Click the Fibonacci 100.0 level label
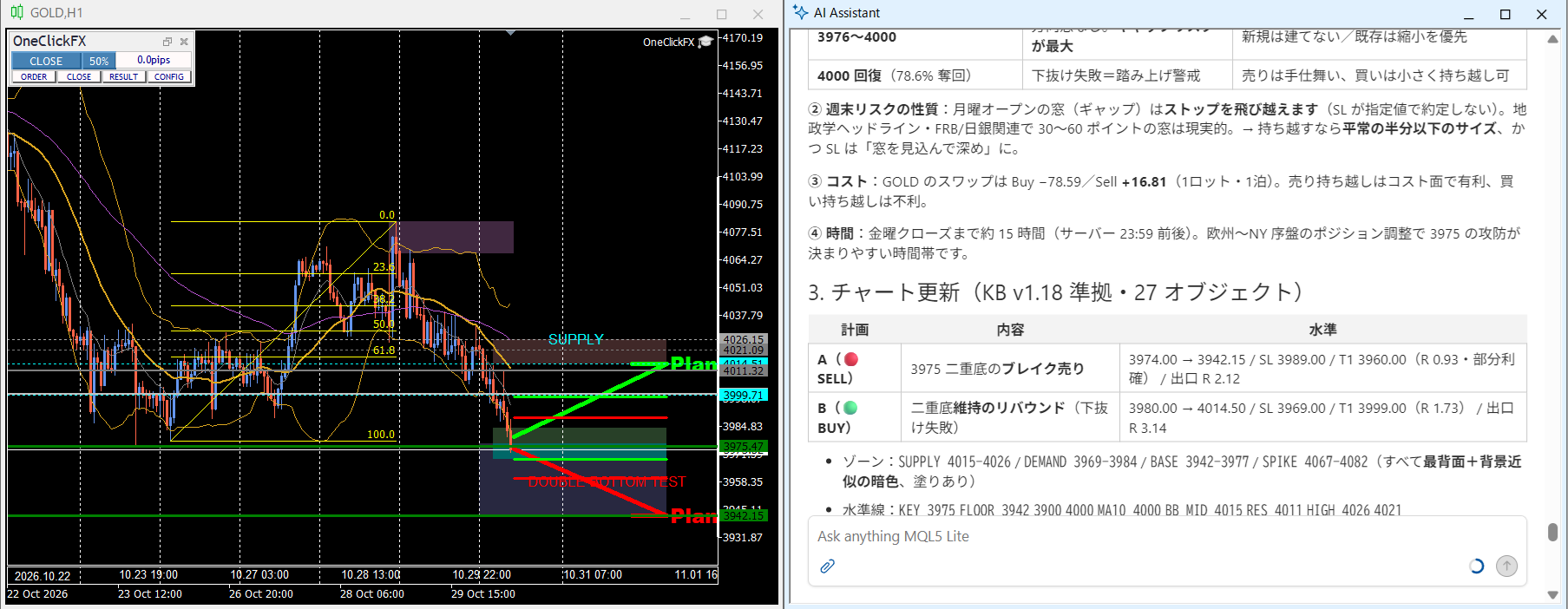Image resolution: width=1568 pixels, height=609 pixels. [381, 435]
